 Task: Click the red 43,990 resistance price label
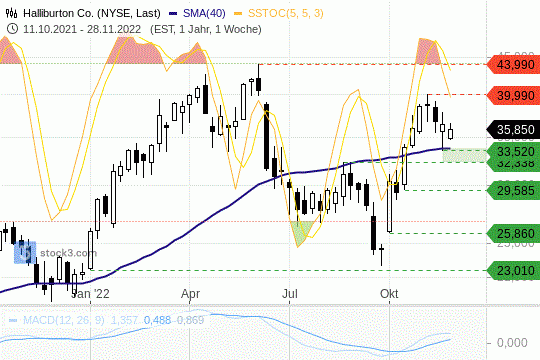tap(513, 64)
